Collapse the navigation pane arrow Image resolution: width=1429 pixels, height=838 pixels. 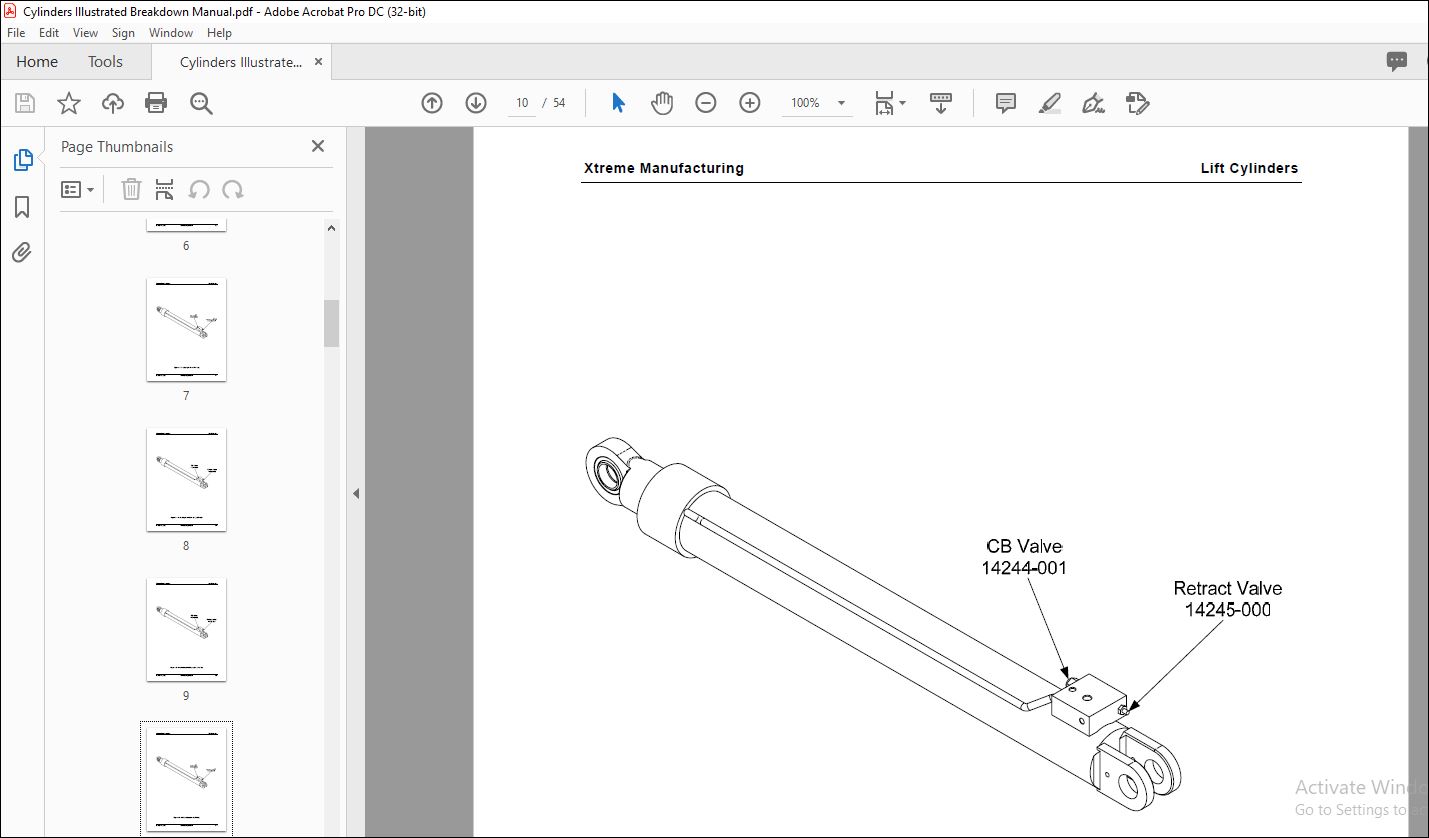pyautogui.click(x=355, y=493)
